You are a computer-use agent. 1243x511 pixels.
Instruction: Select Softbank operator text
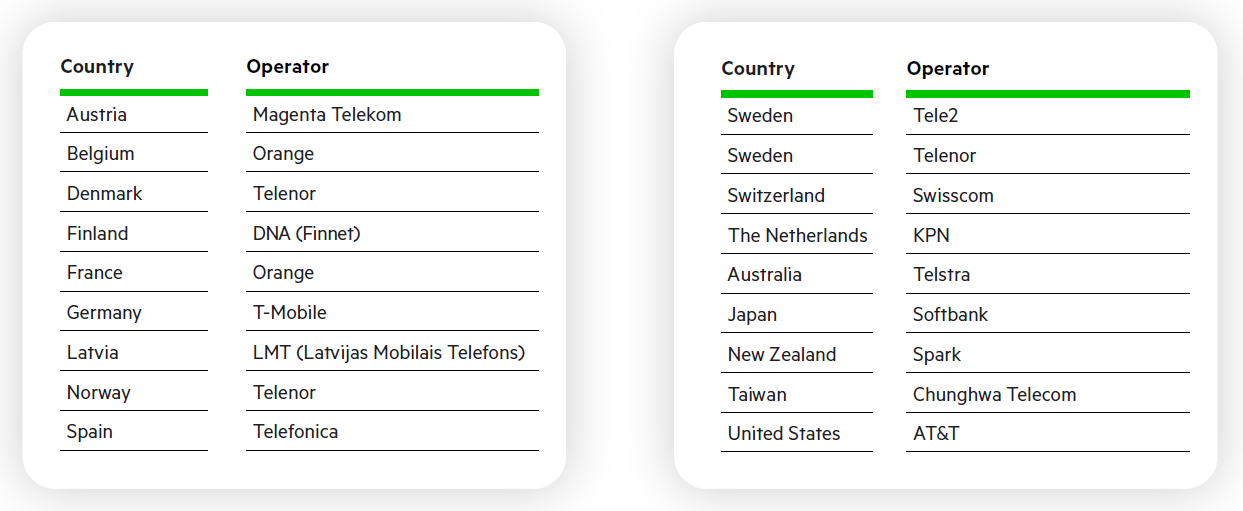950,315
